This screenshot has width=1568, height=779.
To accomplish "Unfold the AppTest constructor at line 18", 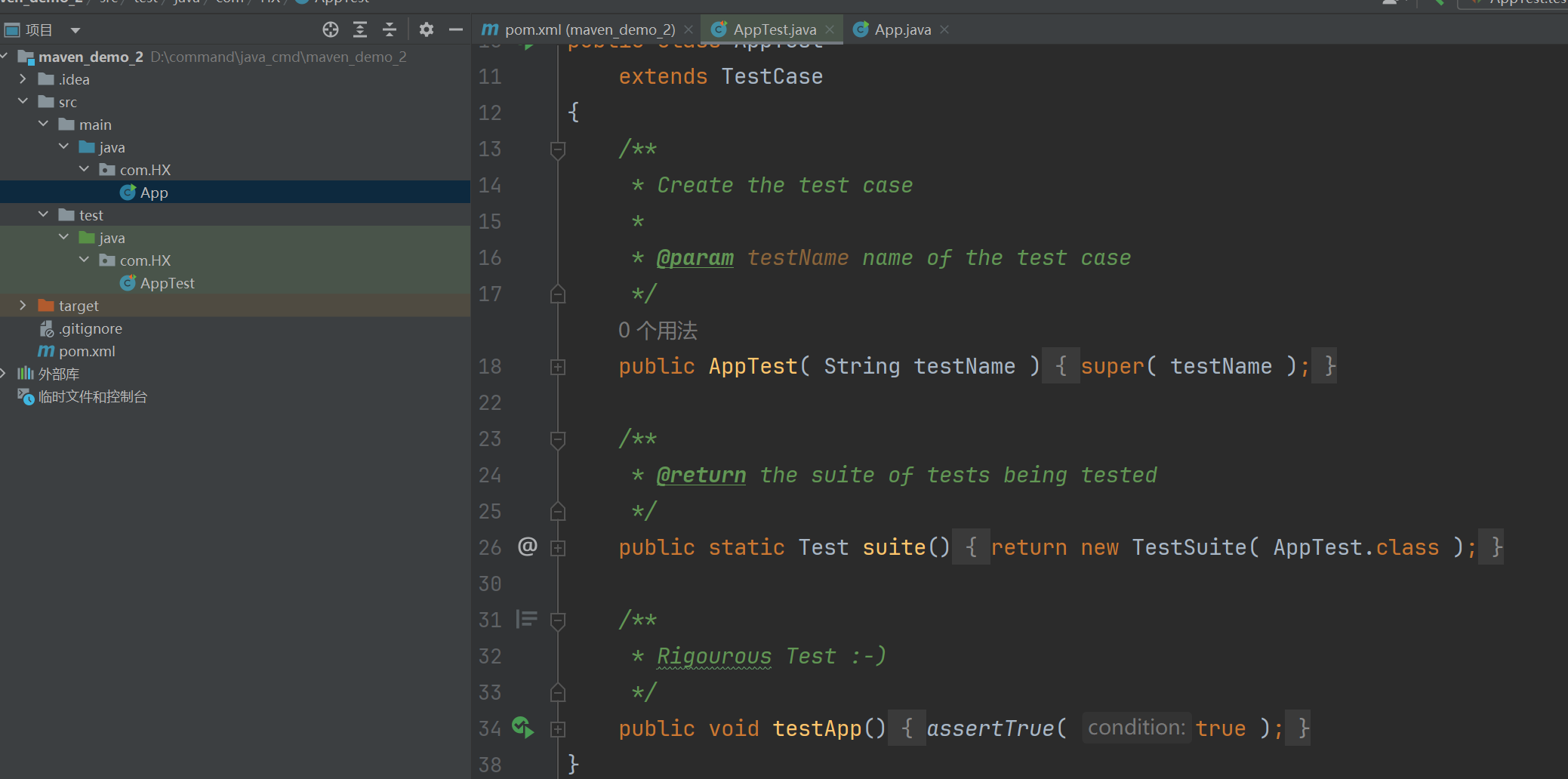I will [x=558, y=367].
